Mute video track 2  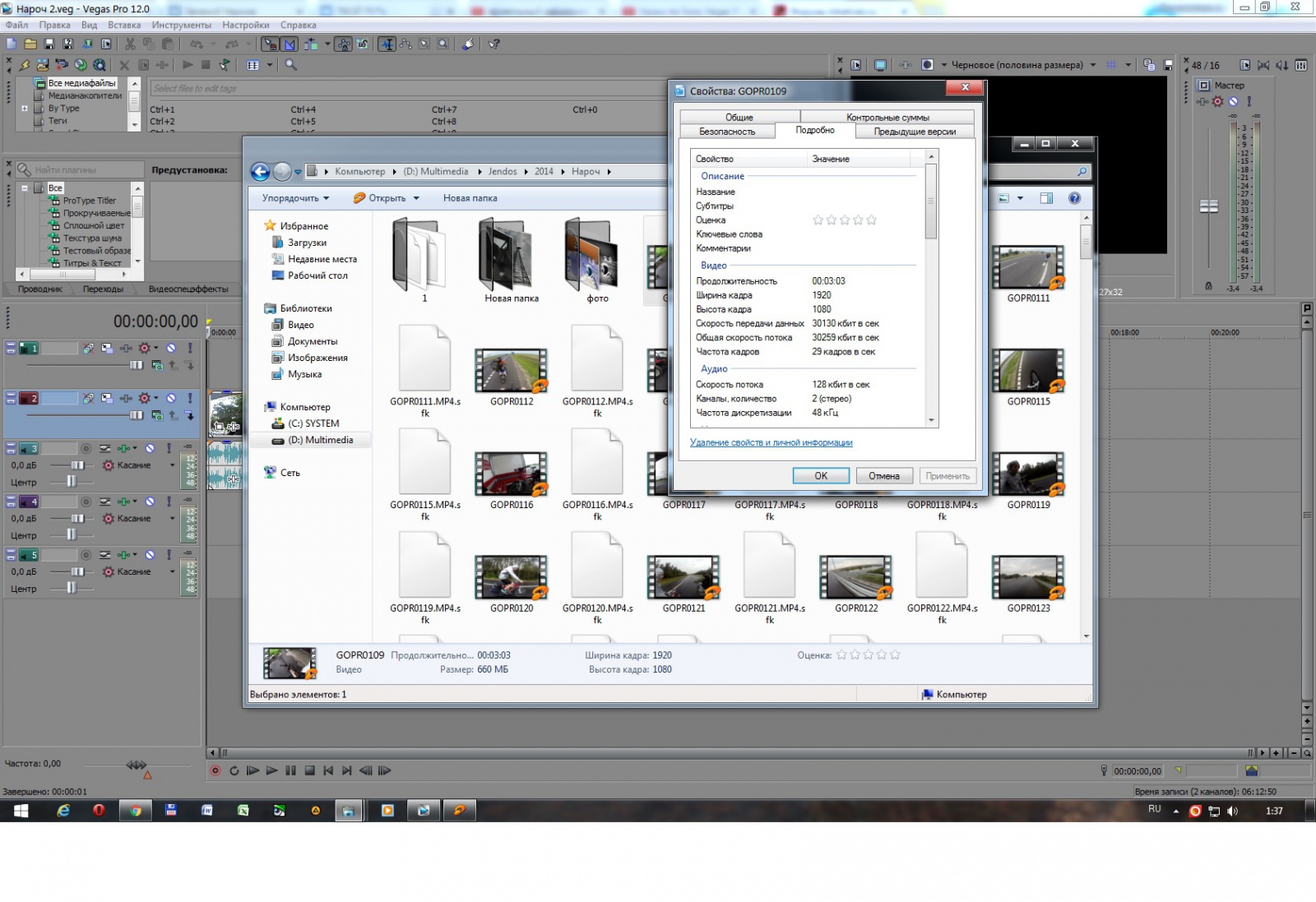tap(171, 398)
